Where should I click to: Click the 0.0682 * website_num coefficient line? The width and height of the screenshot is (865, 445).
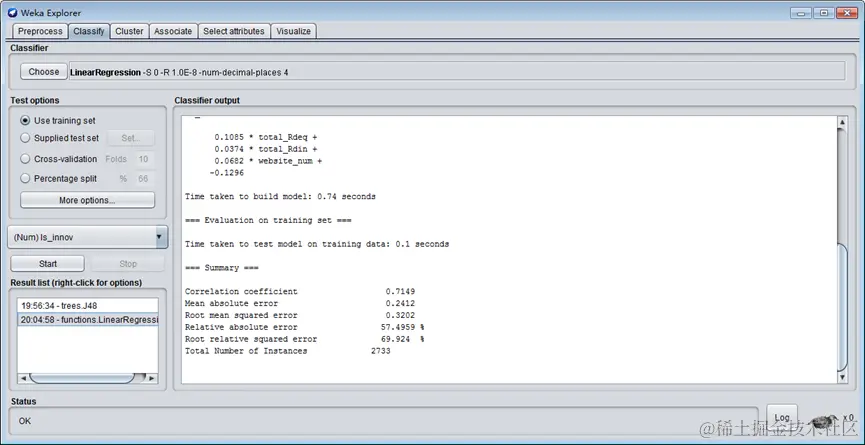point(268,161)
